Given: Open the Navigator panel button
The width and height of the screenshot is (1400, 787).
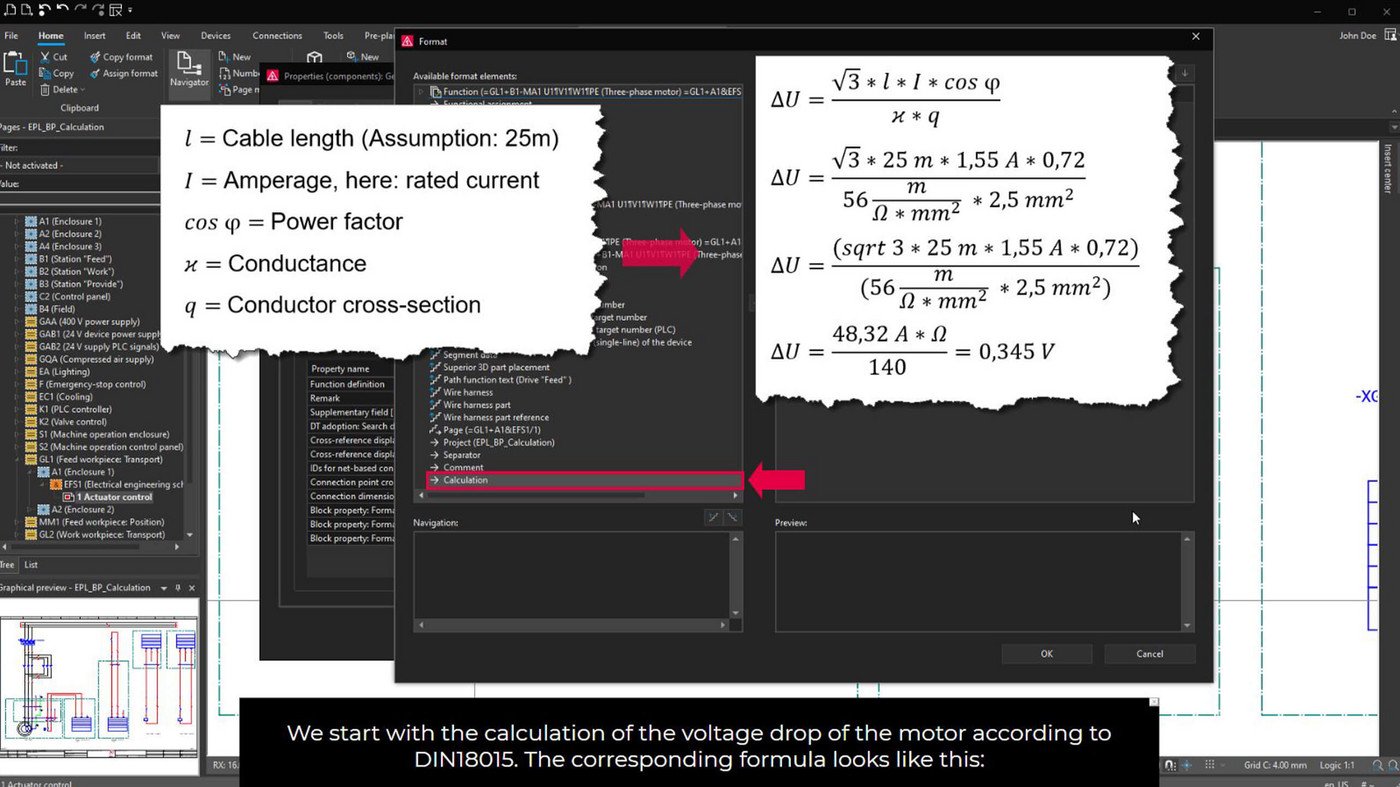Looking at the screenshot, I should click(188, 70).
